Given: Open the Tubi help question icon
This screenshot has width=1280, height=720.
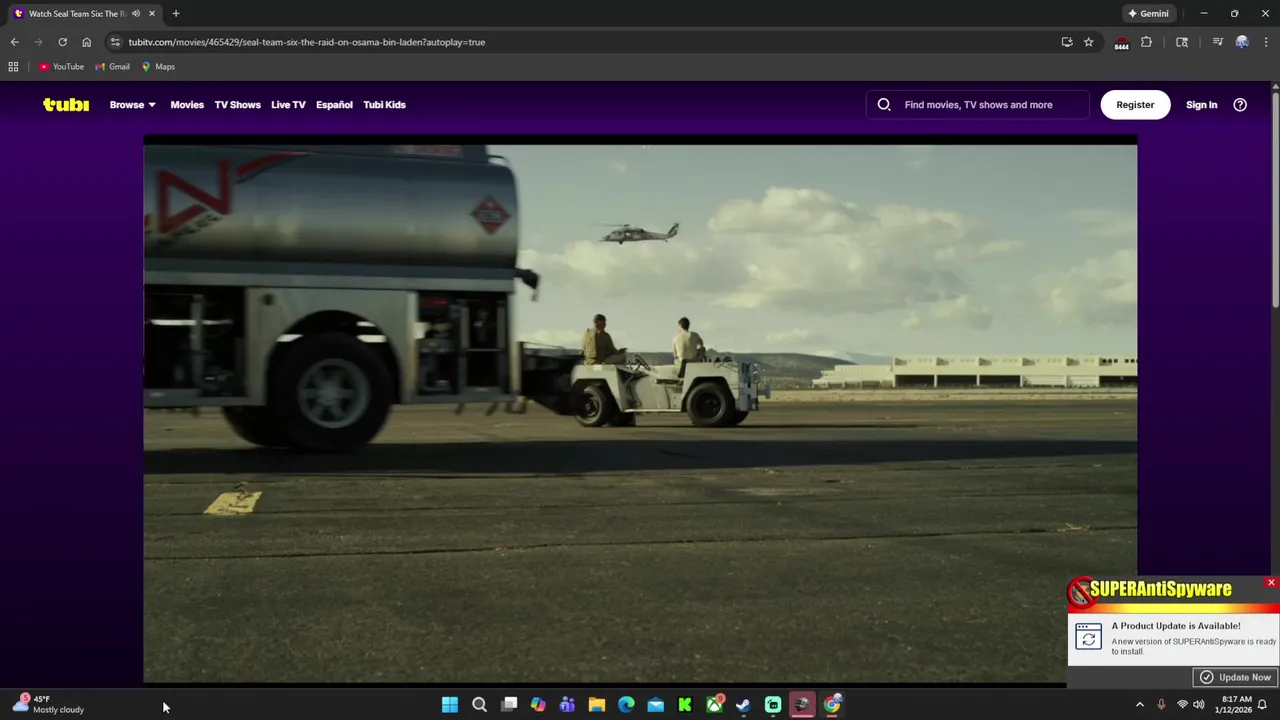Looking at the screenshot, I should (1240, 104).
